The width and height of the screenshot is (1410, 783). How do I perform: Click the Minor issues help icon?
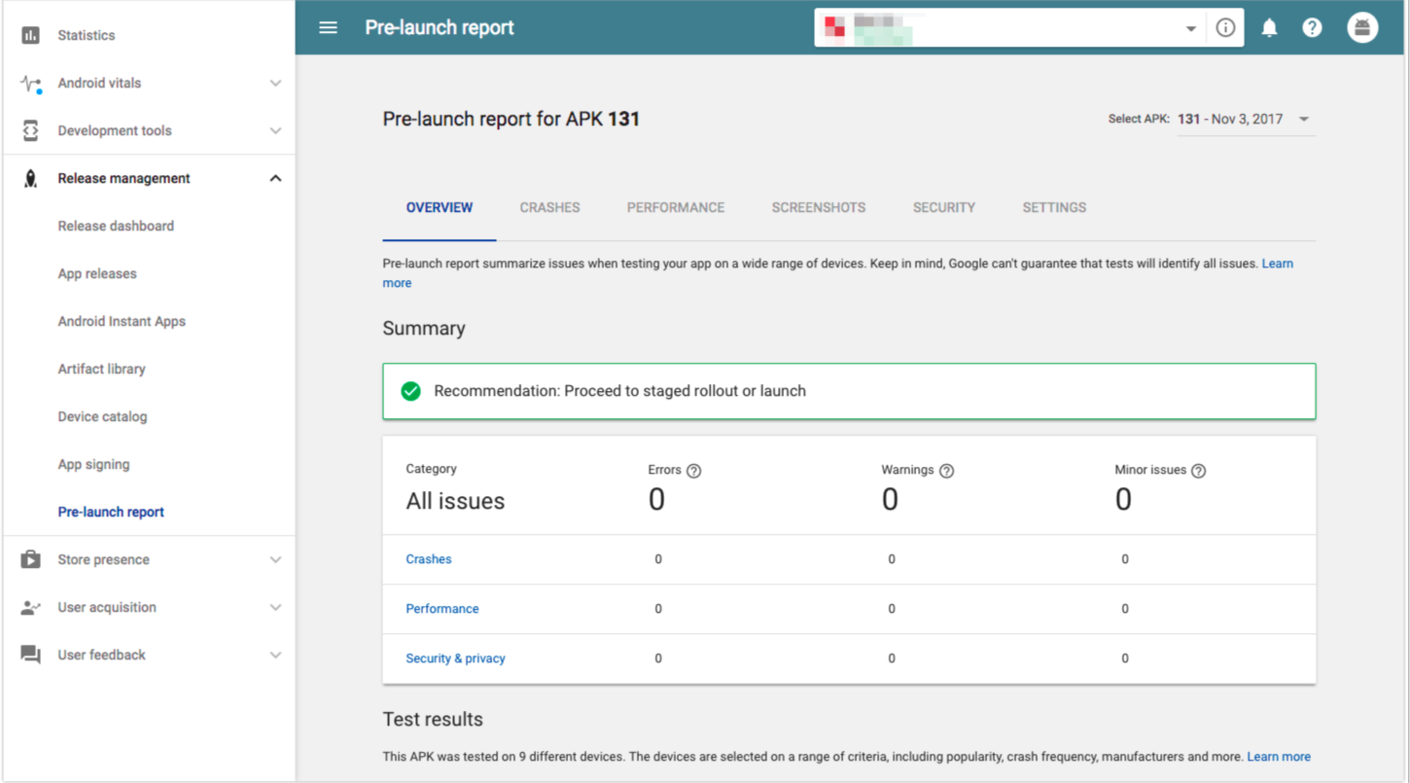[x=1199, y=471]
